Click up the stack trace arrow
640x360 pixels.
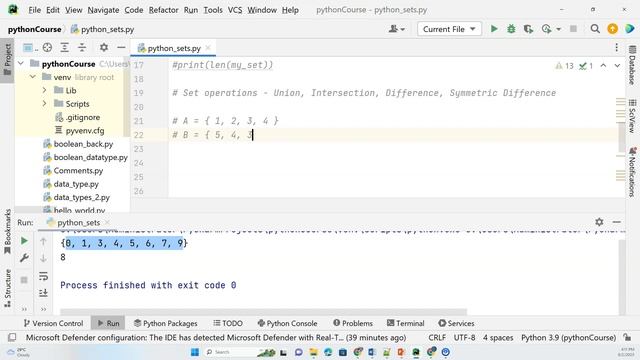(x=43, y=241)
